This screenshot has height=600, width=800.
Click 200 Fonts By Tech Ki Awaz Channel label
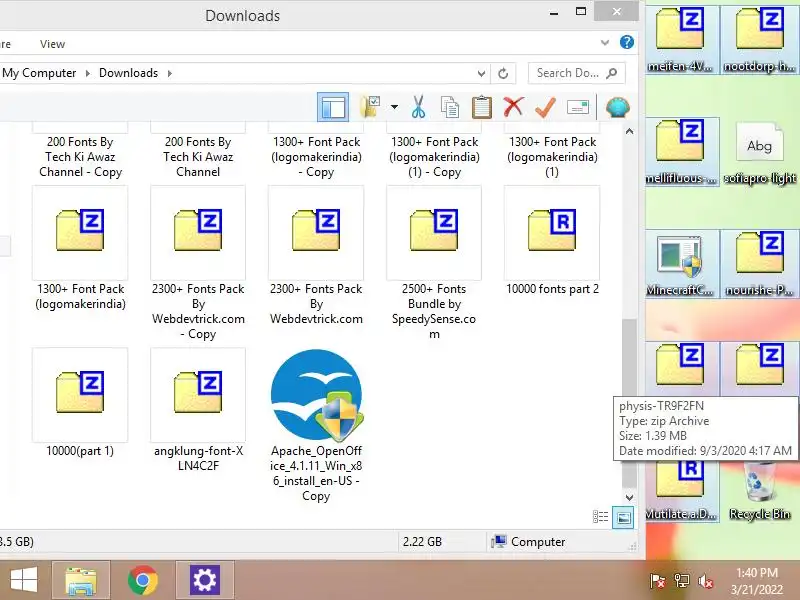coord(198,157)
